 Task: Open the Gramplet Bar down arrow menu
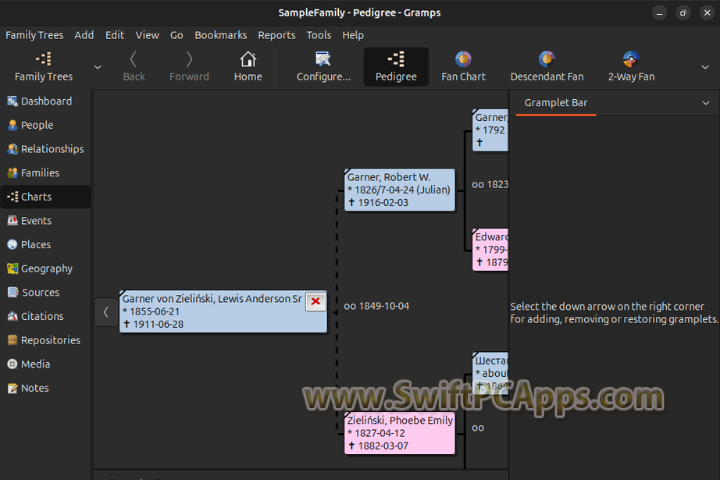(x=706, y=103)
